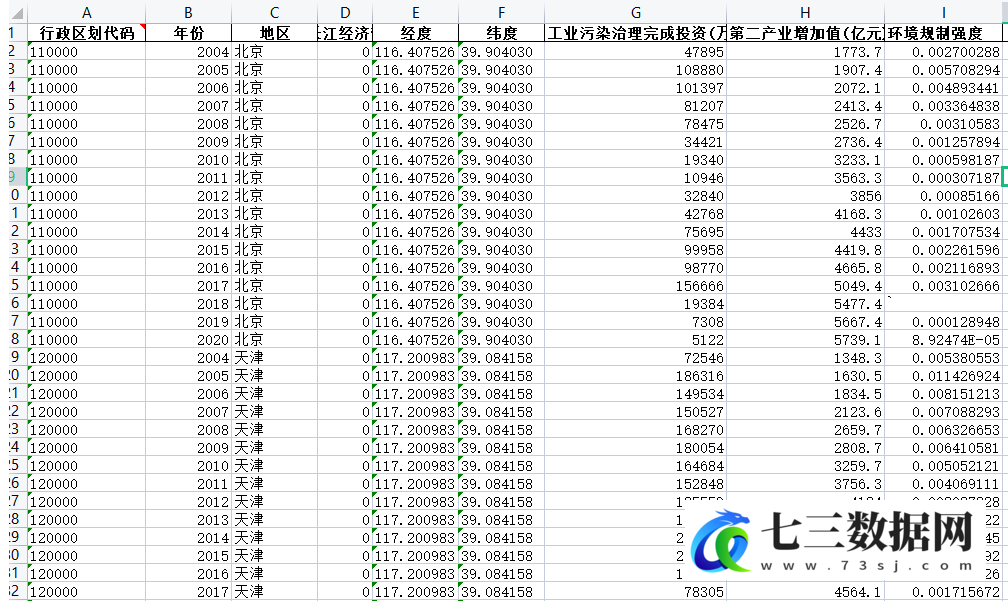The image size is (1008, 601).
Task: Select investment cell 186316
Action: pos(636,376)
